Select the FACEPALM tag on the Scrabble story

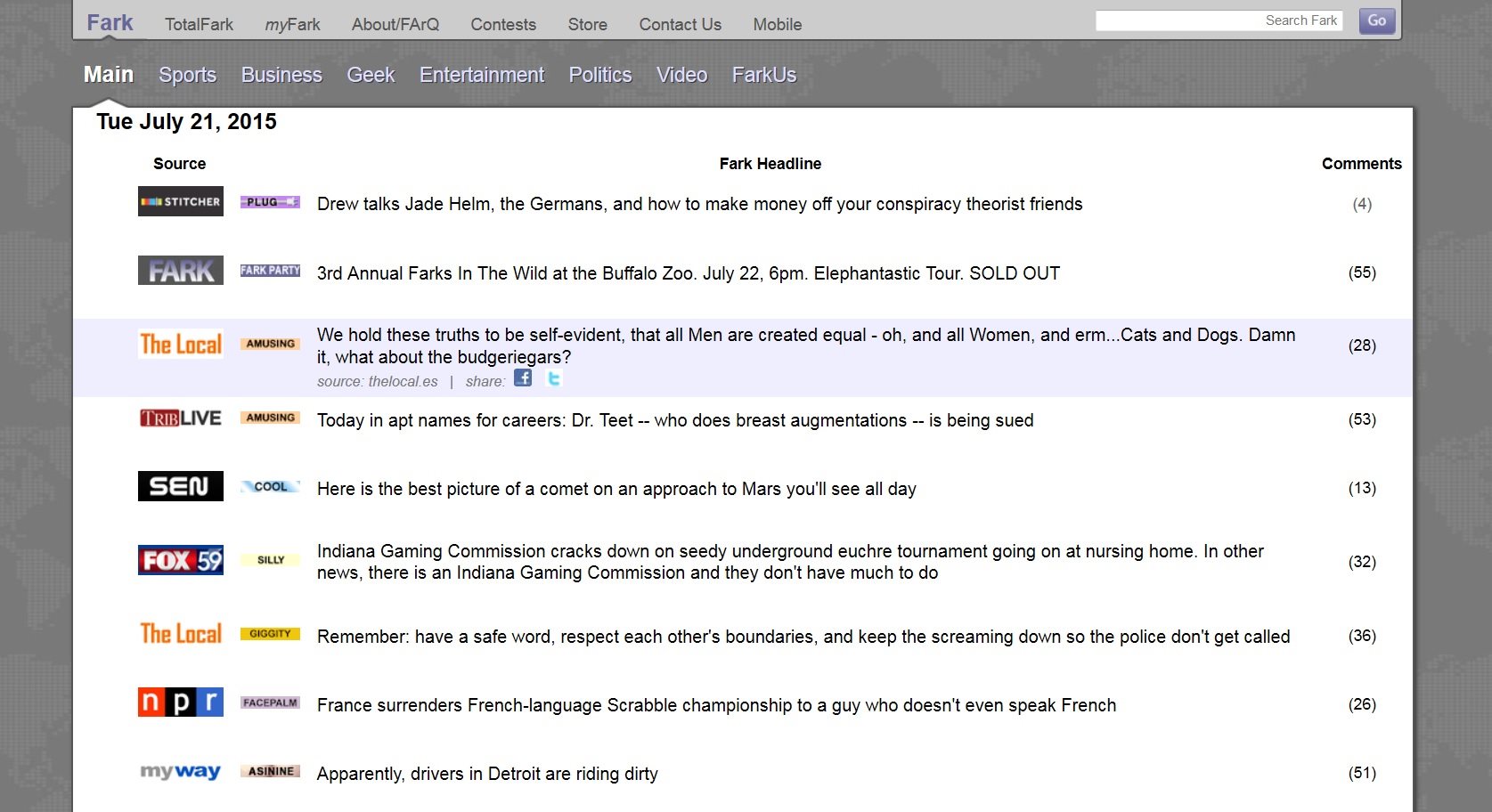(270, 702)
